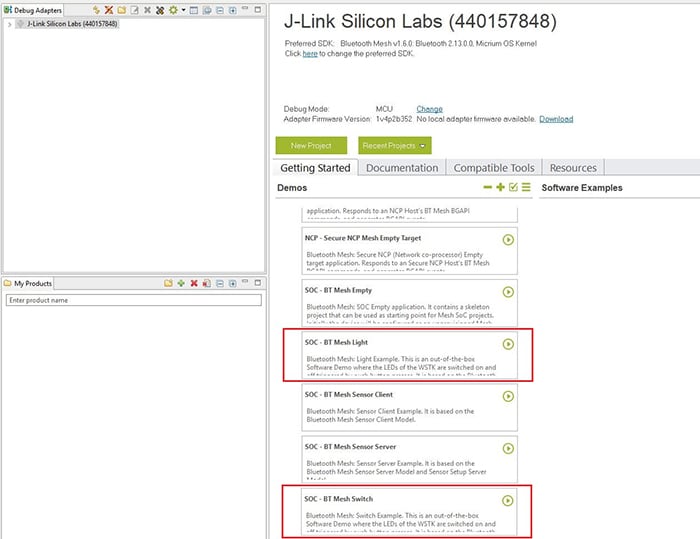Click the Enter product name field
The height and width of the screenshot is (539, 700).
click(132, 300)
